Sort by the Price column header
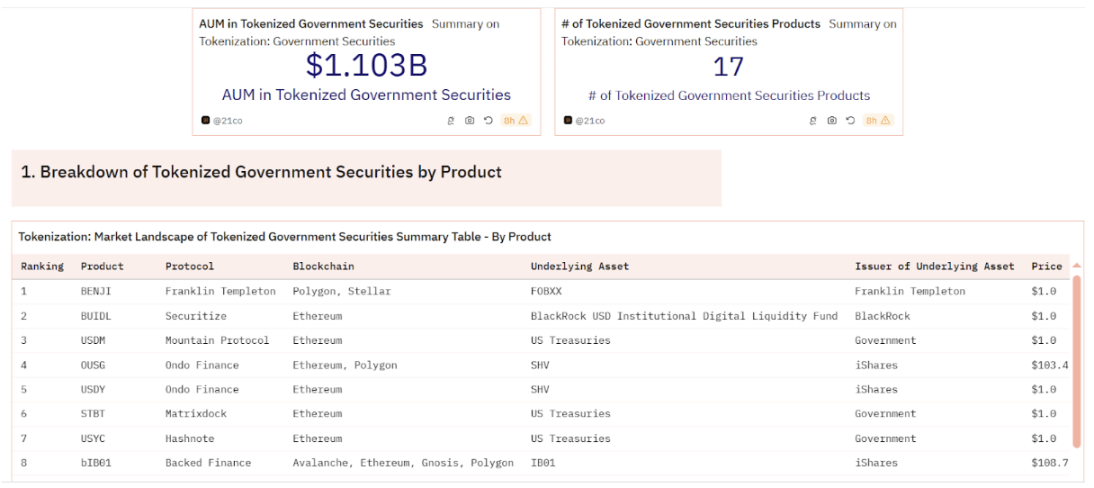Viewport: 1094px width, 488px height. 1047,266
